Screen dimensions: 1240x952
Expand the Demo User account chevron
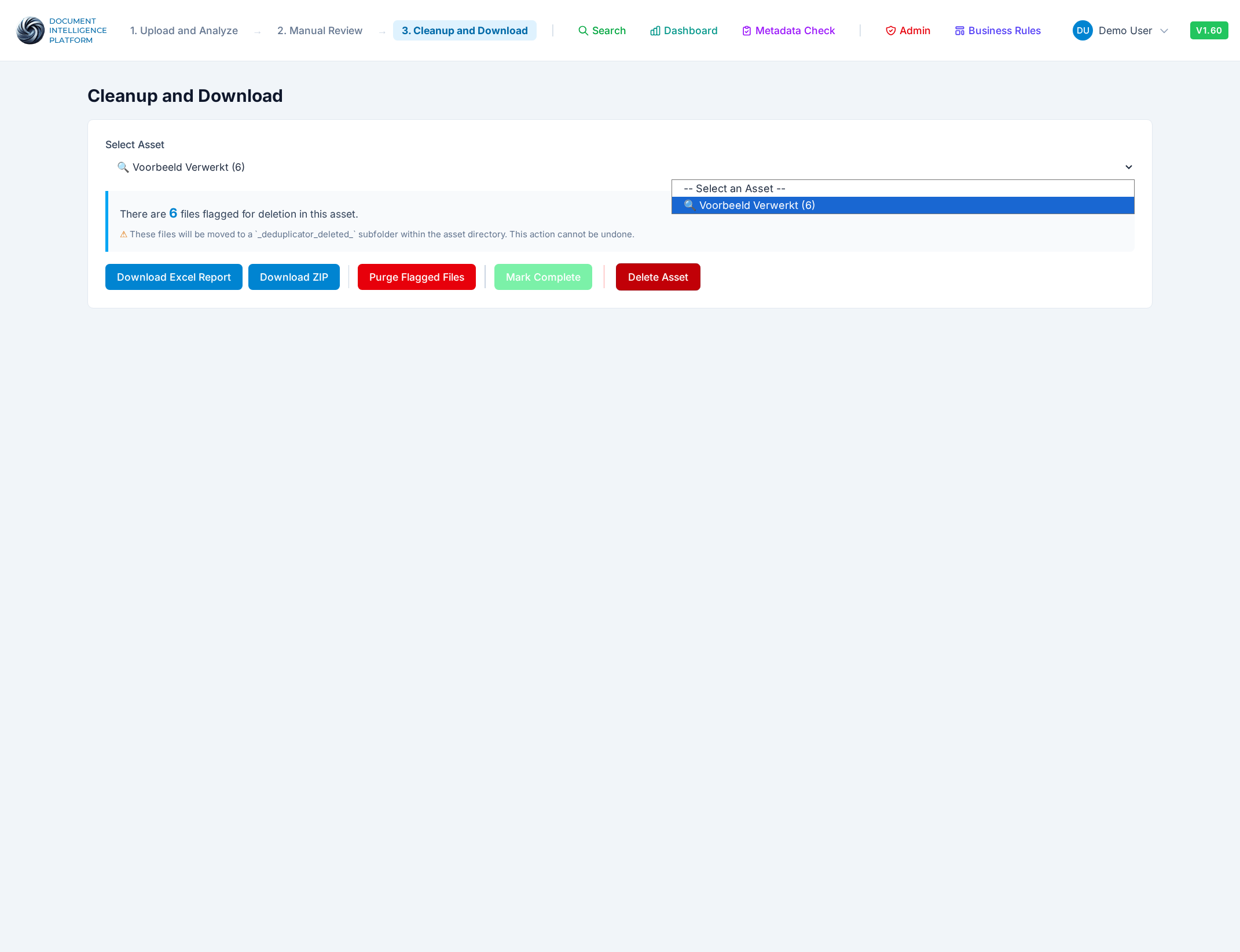pyautogui.click(x=1164, y=31)
